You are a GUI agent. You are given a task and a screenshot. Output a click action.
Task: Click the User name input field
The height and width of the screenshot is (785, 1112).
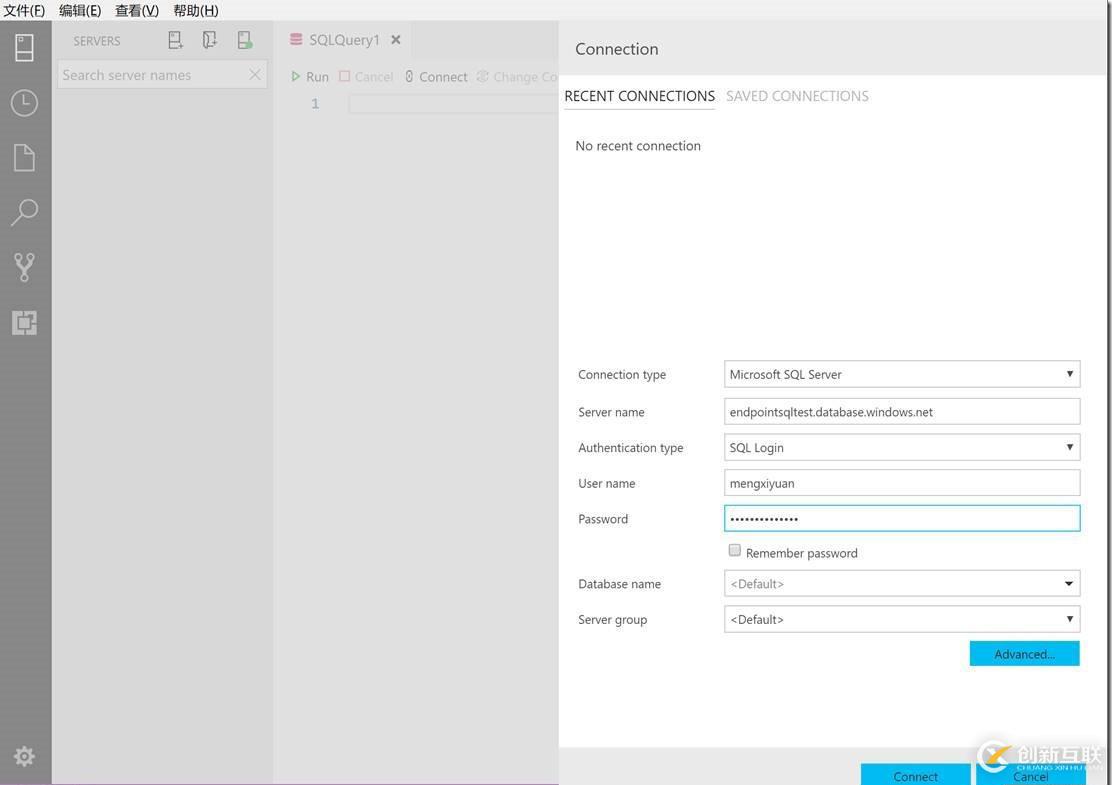click(902, 483)
